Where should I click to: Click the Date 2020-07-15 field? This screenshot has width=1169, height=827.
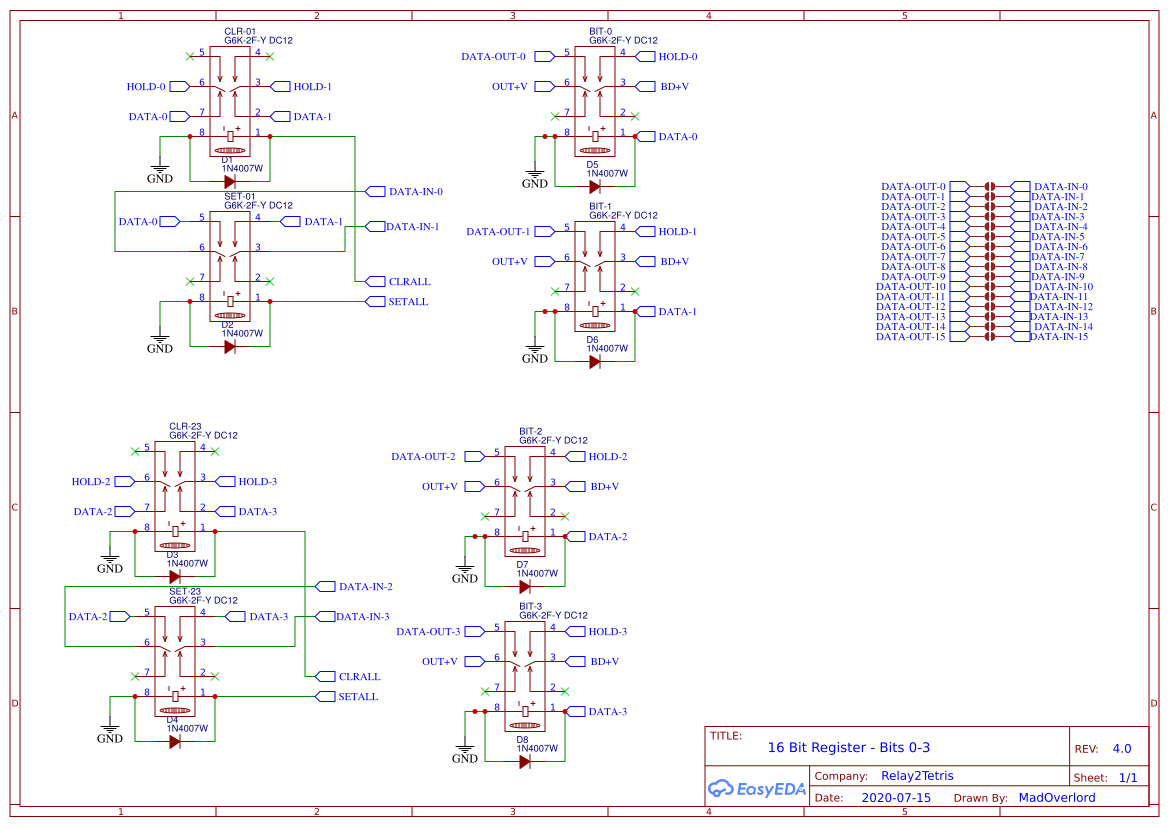(x=896, y=797)
